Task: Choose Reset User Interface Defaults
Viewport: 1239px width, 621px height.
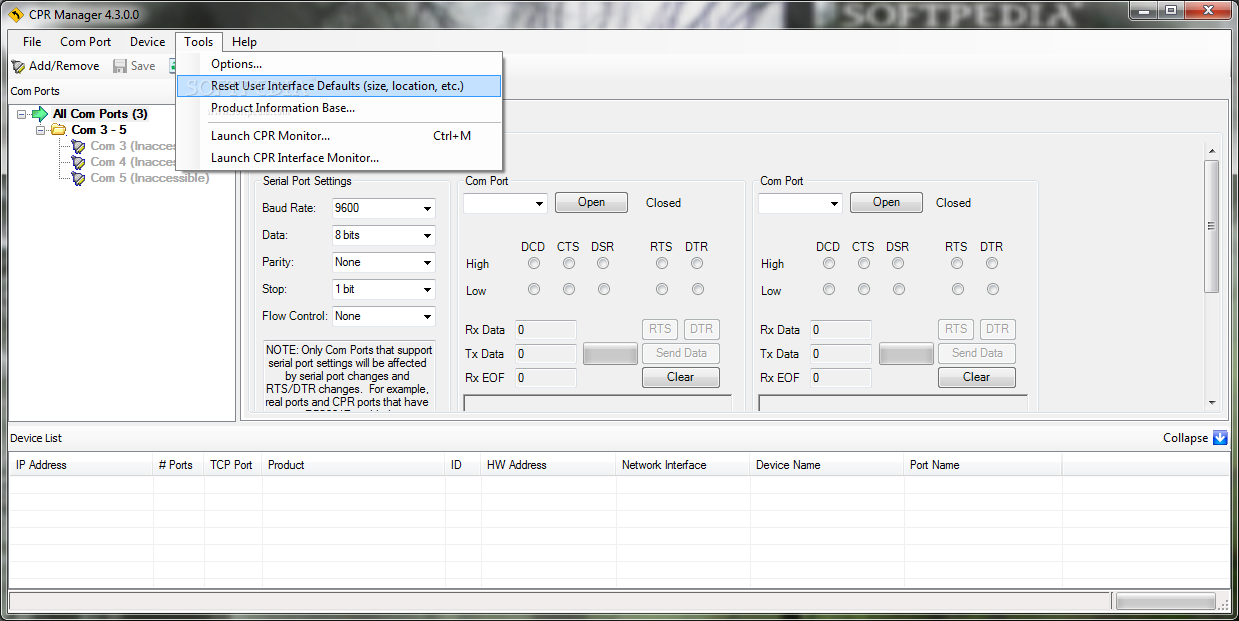Action: [339, 86]
